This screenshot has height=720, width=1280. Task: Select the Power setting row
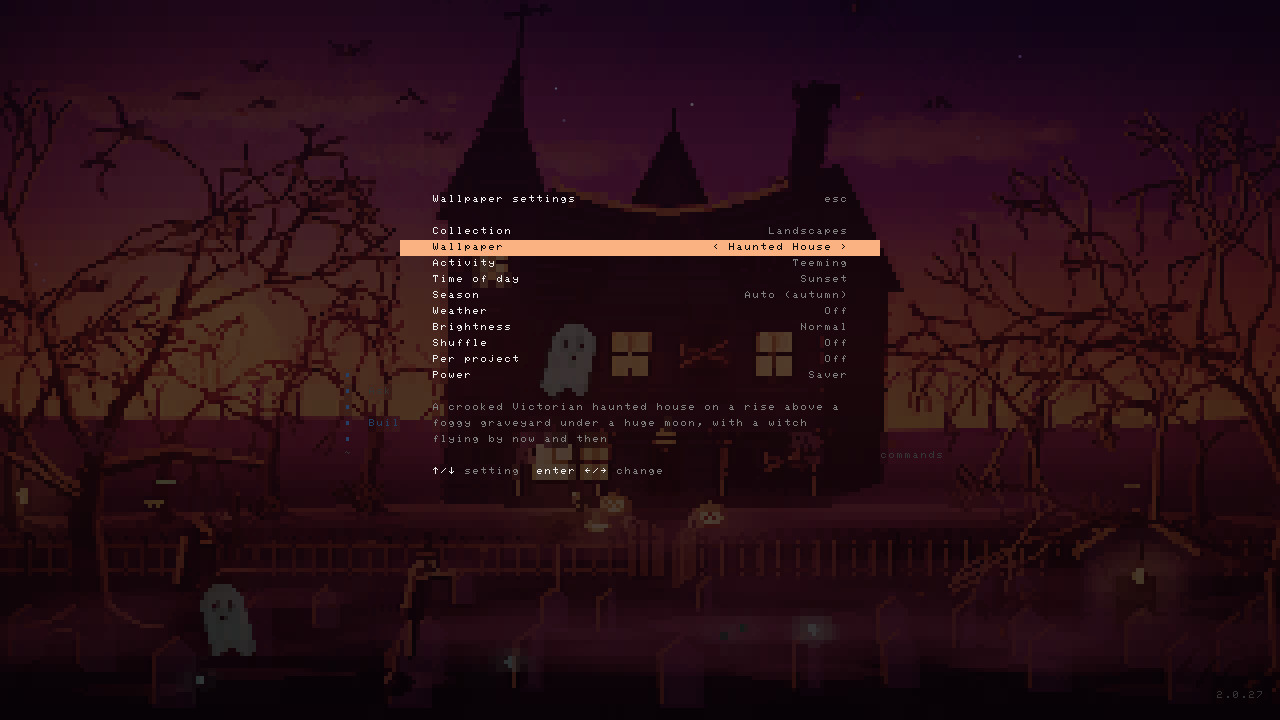tap(640, 375)
